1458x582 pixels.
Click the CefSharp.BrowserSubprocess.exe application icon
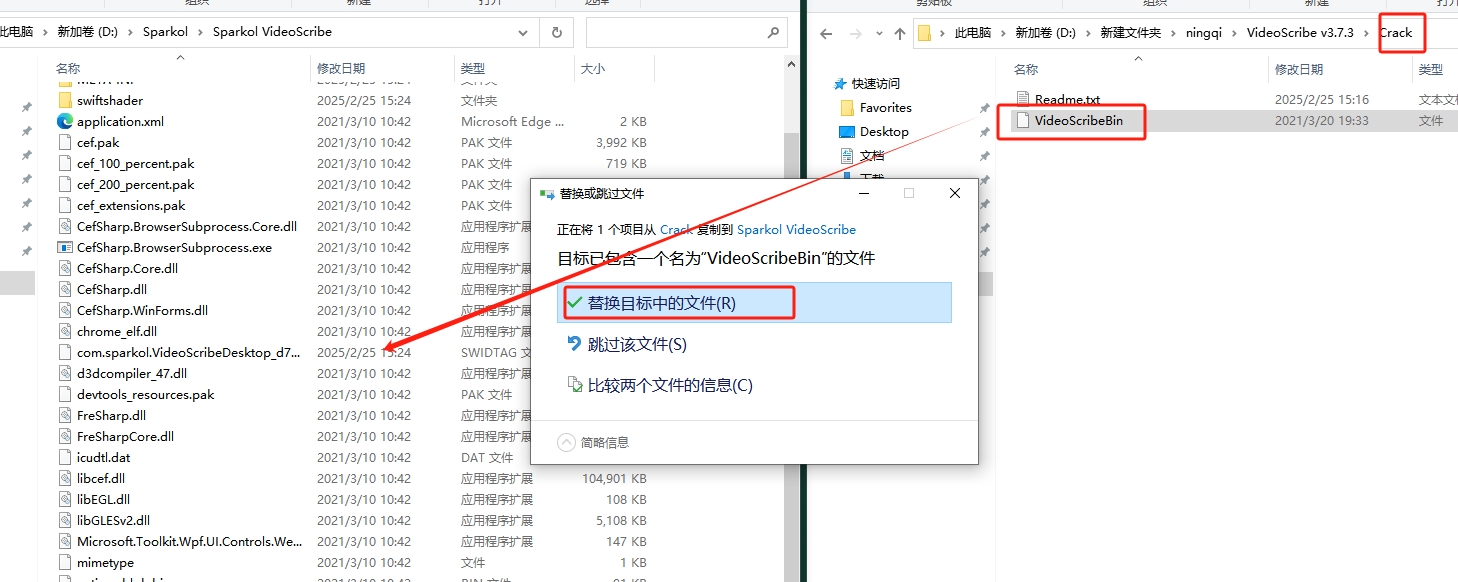click(x=65, y=247)
